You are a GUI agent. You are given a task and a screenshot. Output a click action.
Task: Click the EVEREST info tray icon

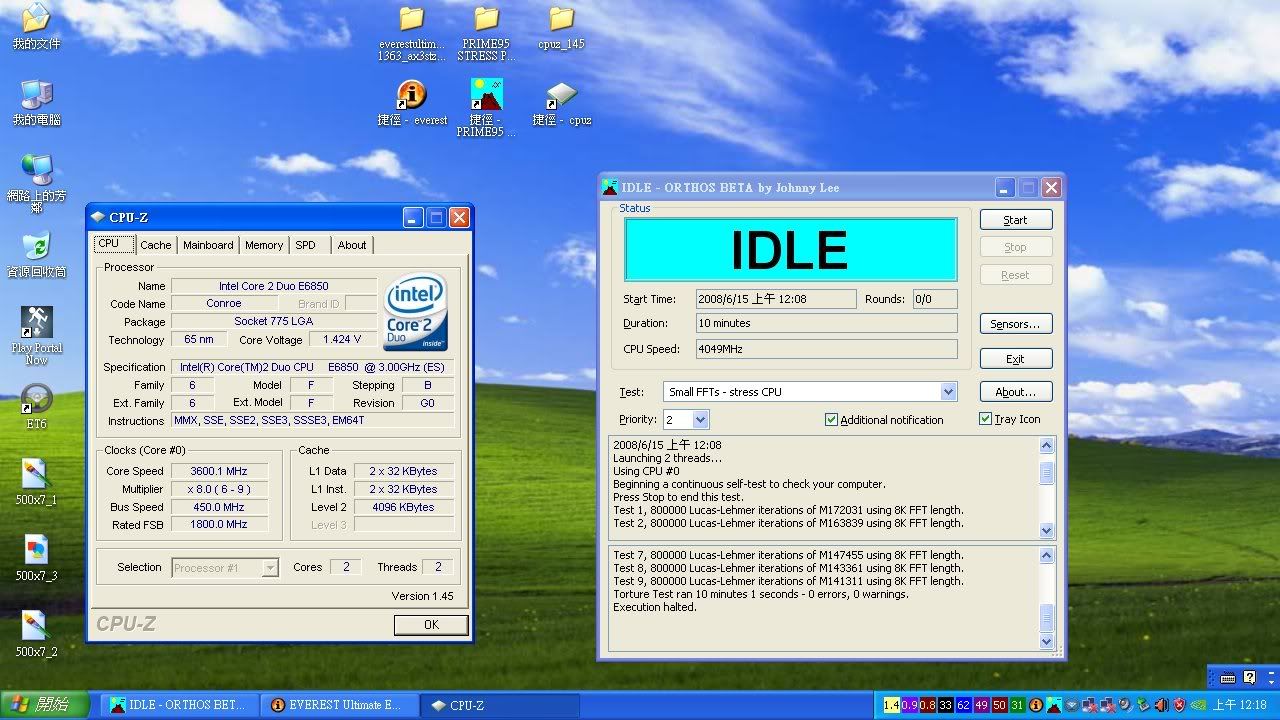tap(1036, 705)
